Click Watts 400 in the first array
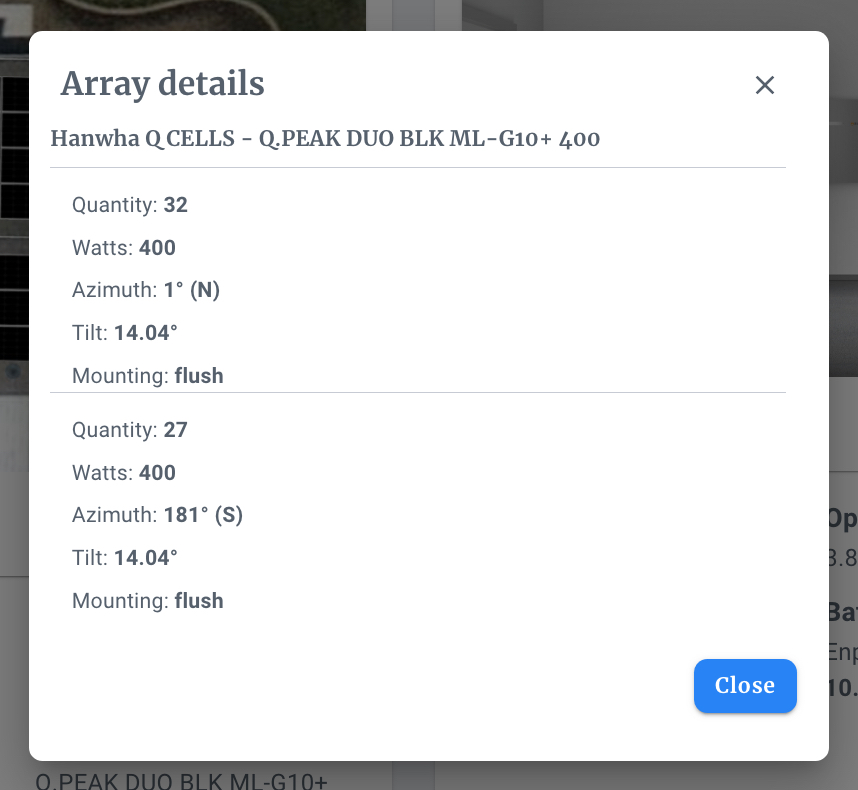The width and height of the screenshot is (858, 790). (124, 248)
